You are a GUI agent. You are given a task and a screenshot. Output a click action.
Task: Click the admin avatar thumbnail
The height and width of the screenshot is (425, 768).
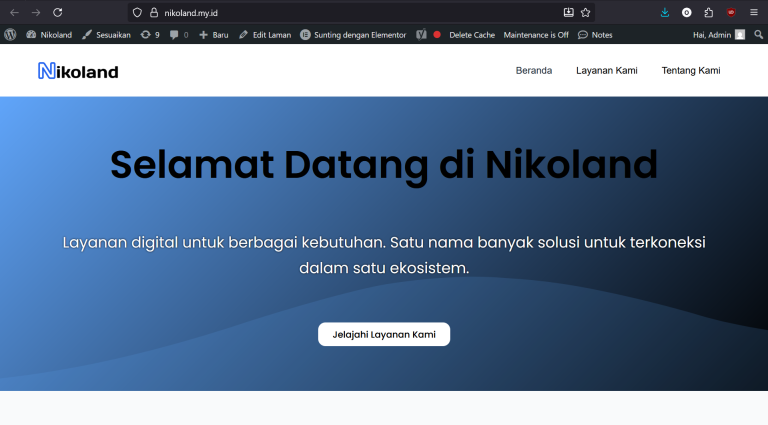740,35
